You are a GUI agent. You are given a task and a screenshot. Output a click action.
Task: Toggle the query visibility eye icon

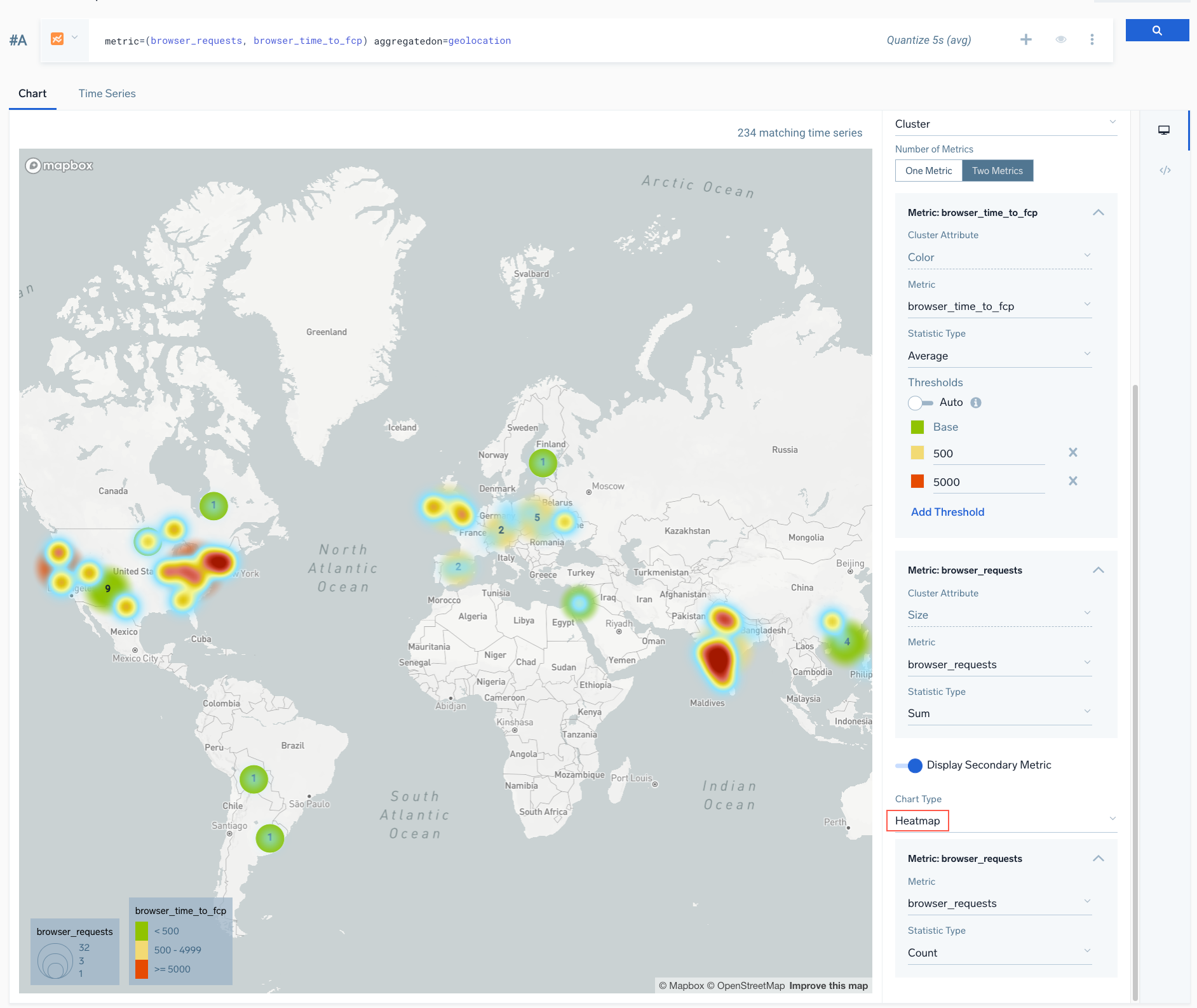1060,40
